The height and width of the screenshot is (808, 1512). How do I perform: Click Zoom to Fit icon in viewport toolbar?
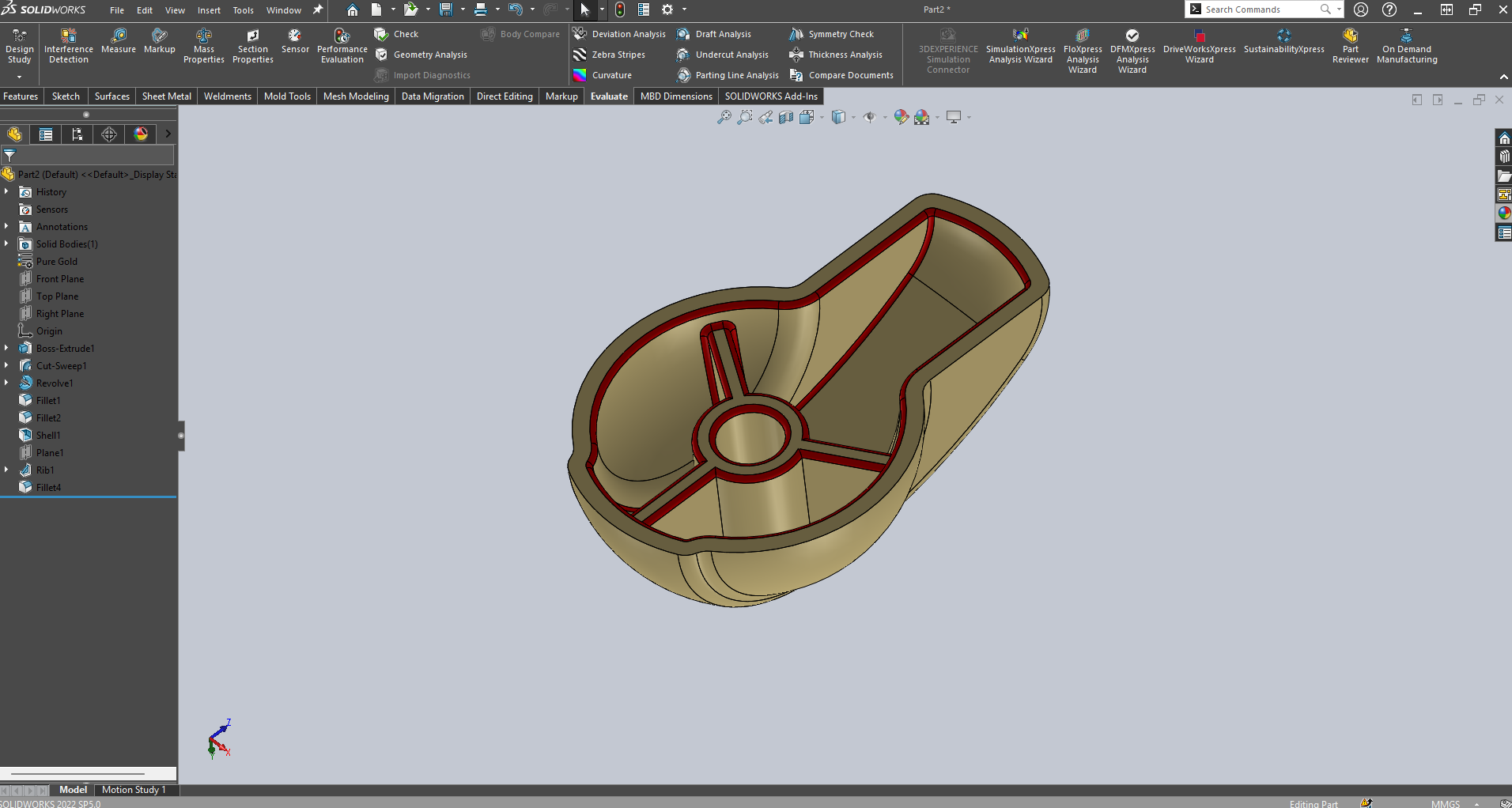point(724,117)
